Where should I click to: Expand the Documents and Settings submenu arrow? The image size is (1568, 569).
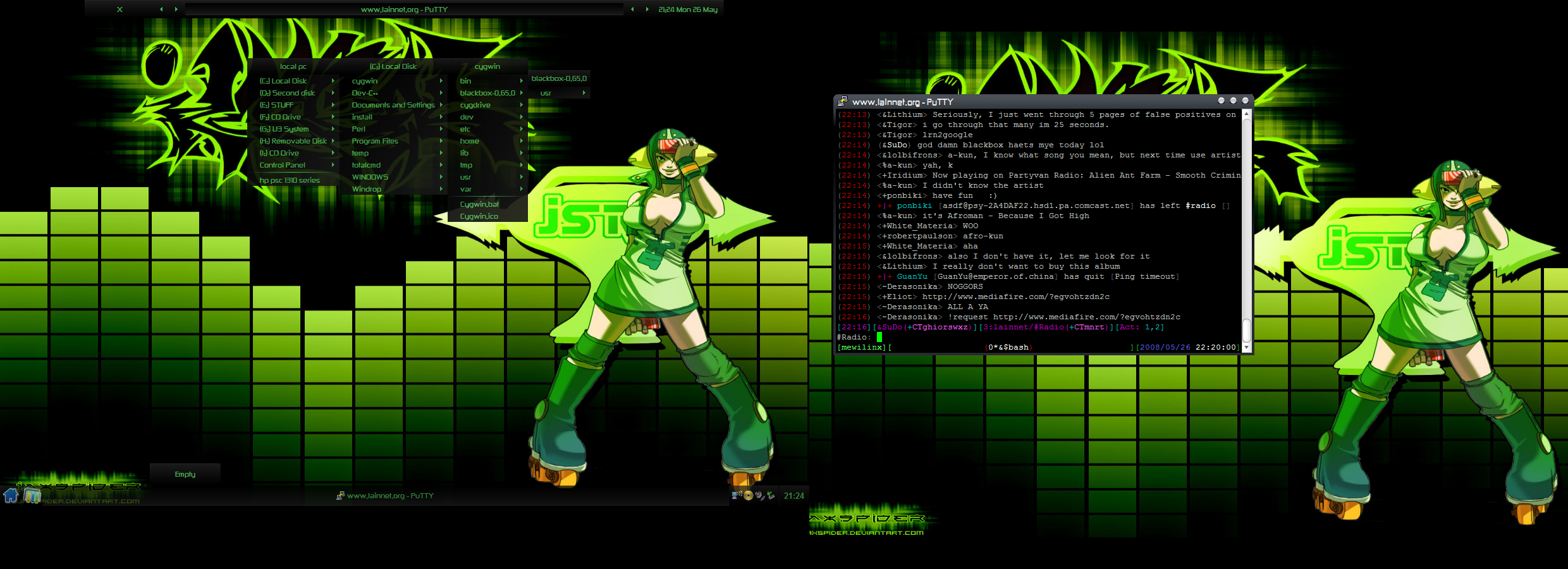point(441,105)
